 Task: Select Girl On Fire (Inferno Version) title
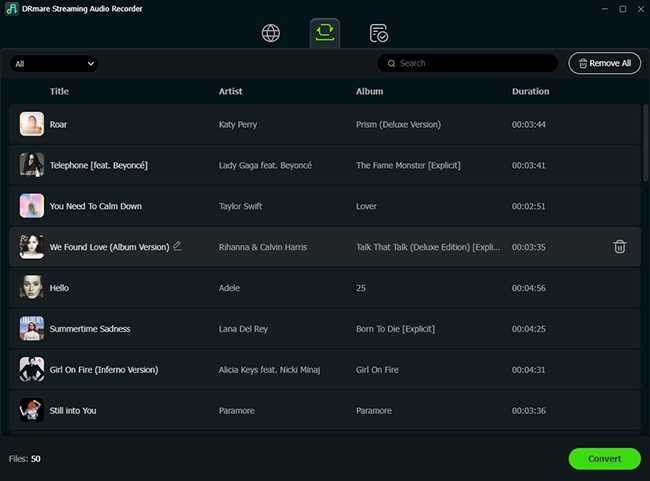pyautogui.click(x=104, y=369)
